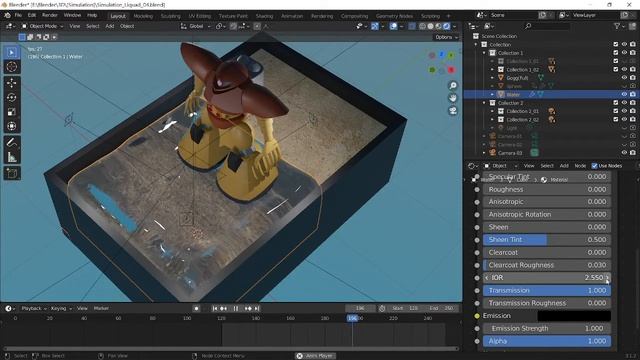Activate the Add Cube tool
This screenshot has height=360, width=640.
click(11, 173)
